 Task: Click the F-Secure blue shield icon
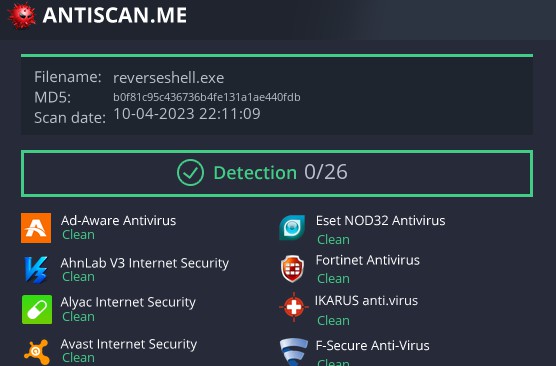(x=293, y=352)
